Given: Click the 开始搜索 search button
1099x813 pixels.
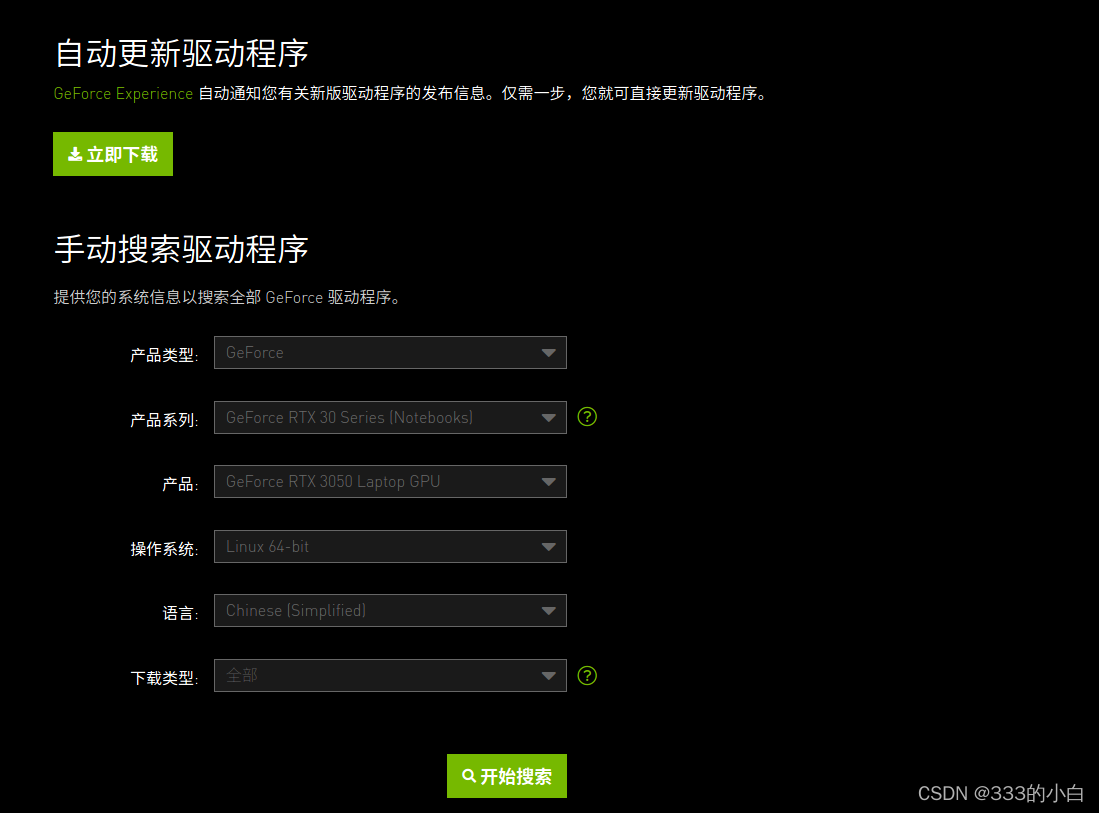Looking at the screenshot, I should (507, 776).
